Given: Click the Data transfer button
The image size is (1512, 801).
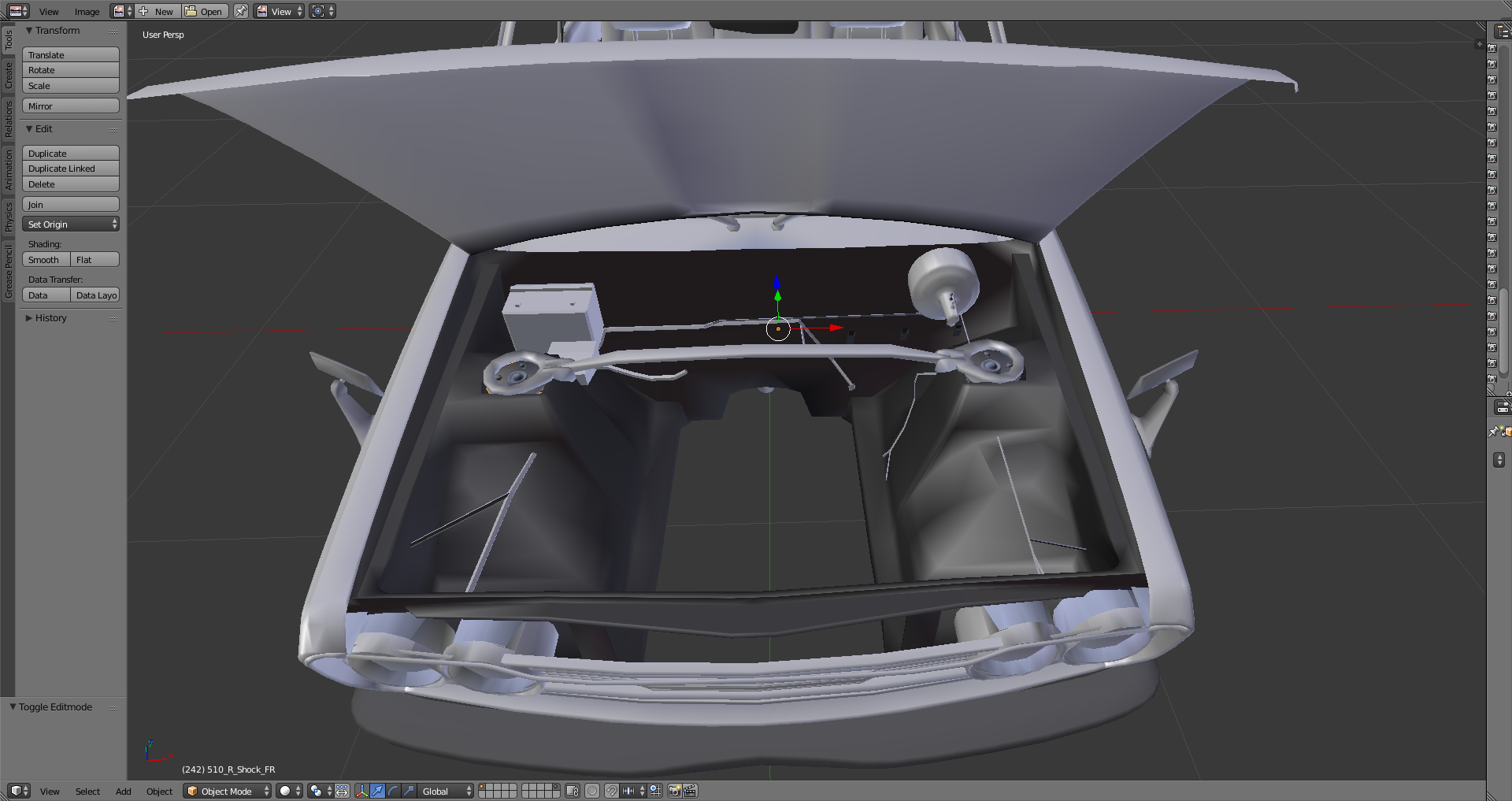Looking at the screenshot, I should [46, 295].
